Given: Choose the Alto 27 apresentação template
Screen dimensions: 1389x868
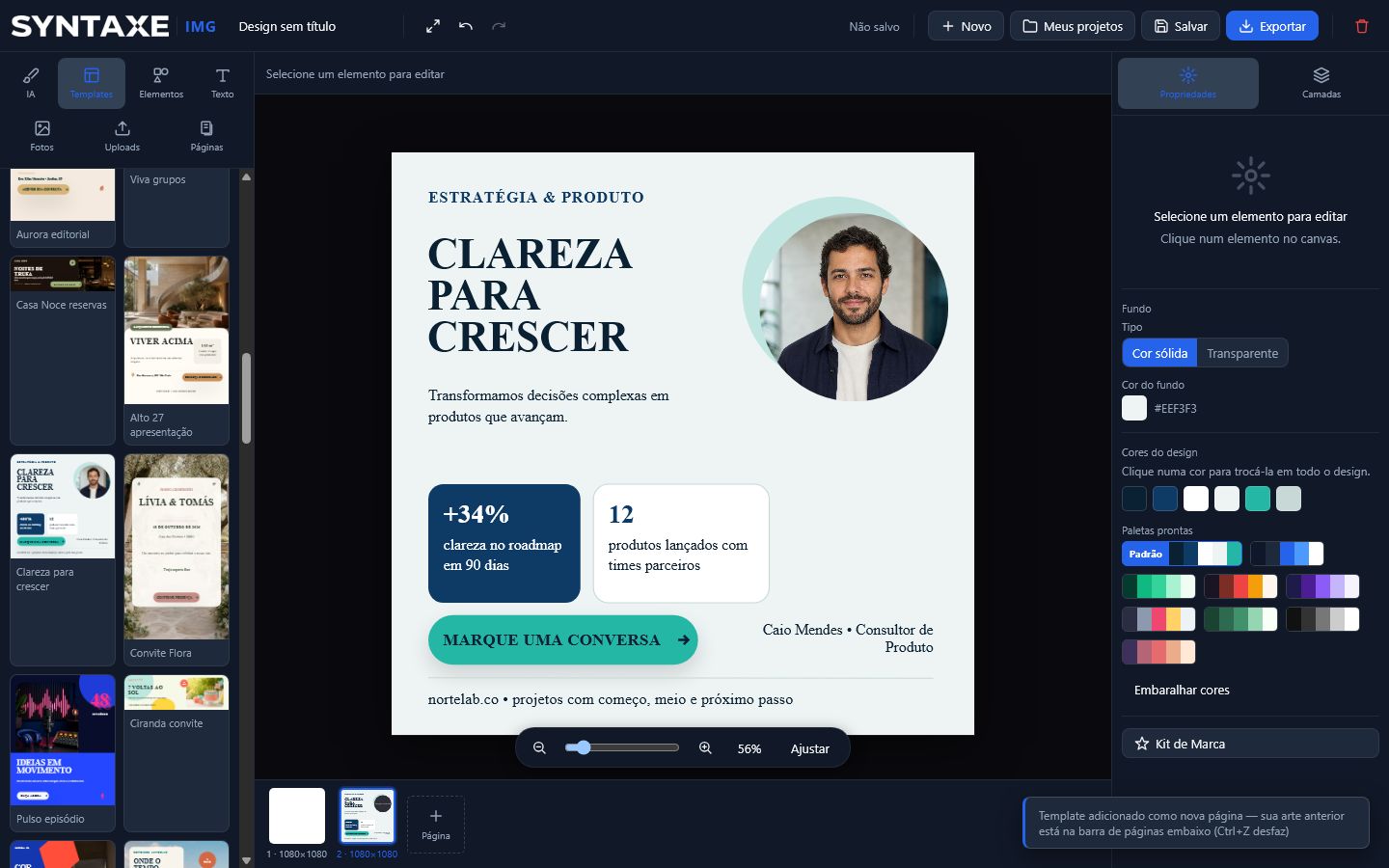Looking at the screenshot, I should pyautogui.click(x=177, y=350).
